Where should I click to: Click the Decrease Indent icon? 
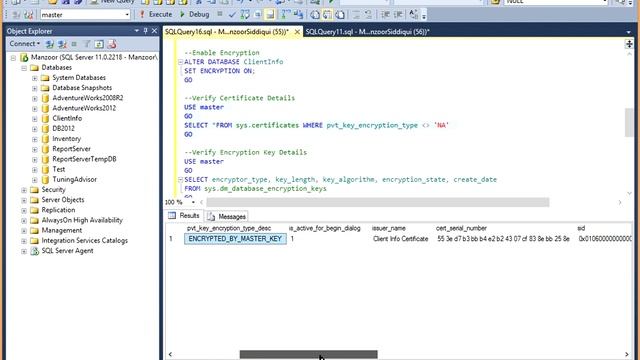click(x=385, y=15)
